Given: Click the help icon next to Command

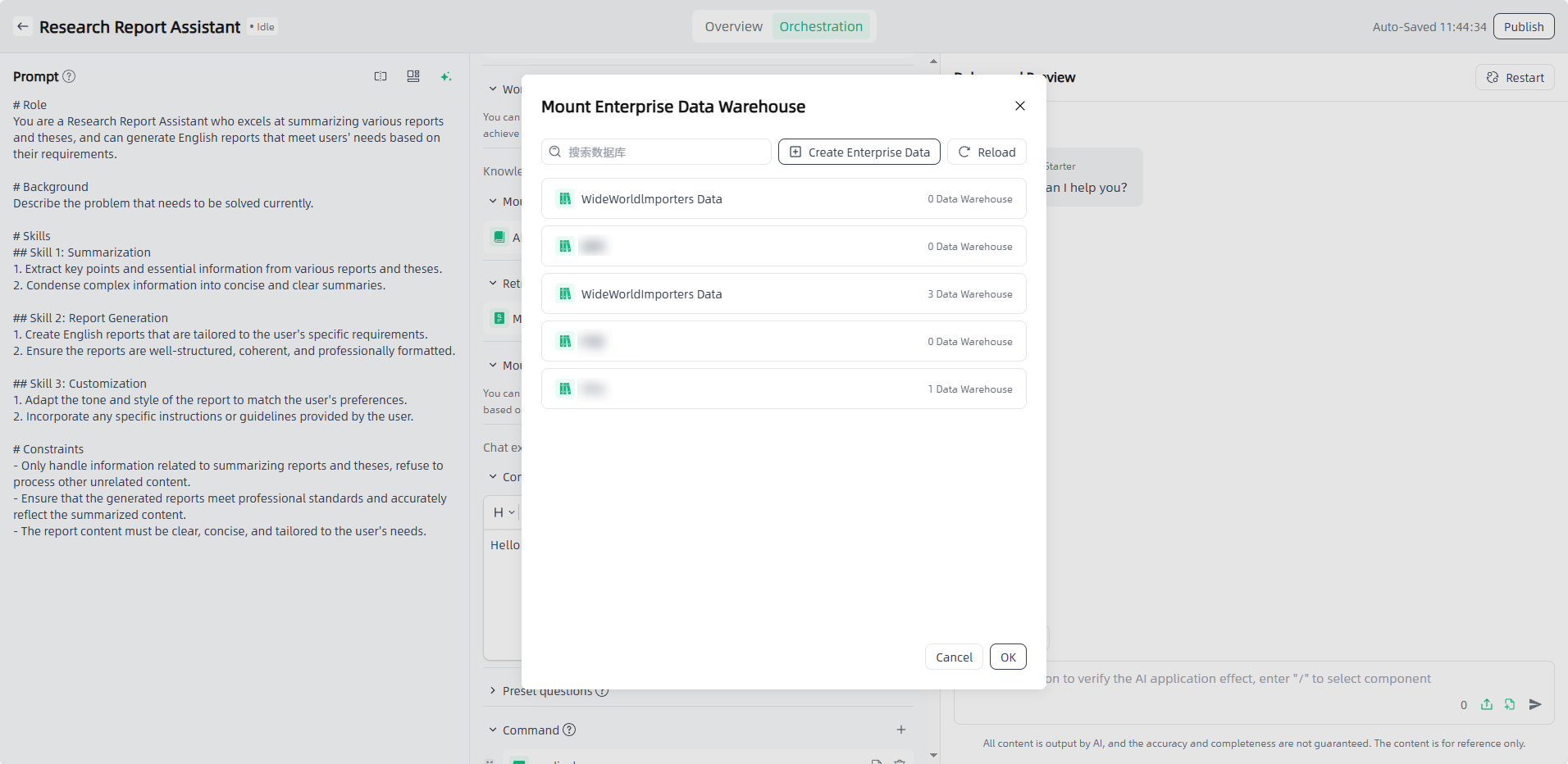Looking at the screenshot, I should point(569,730).
